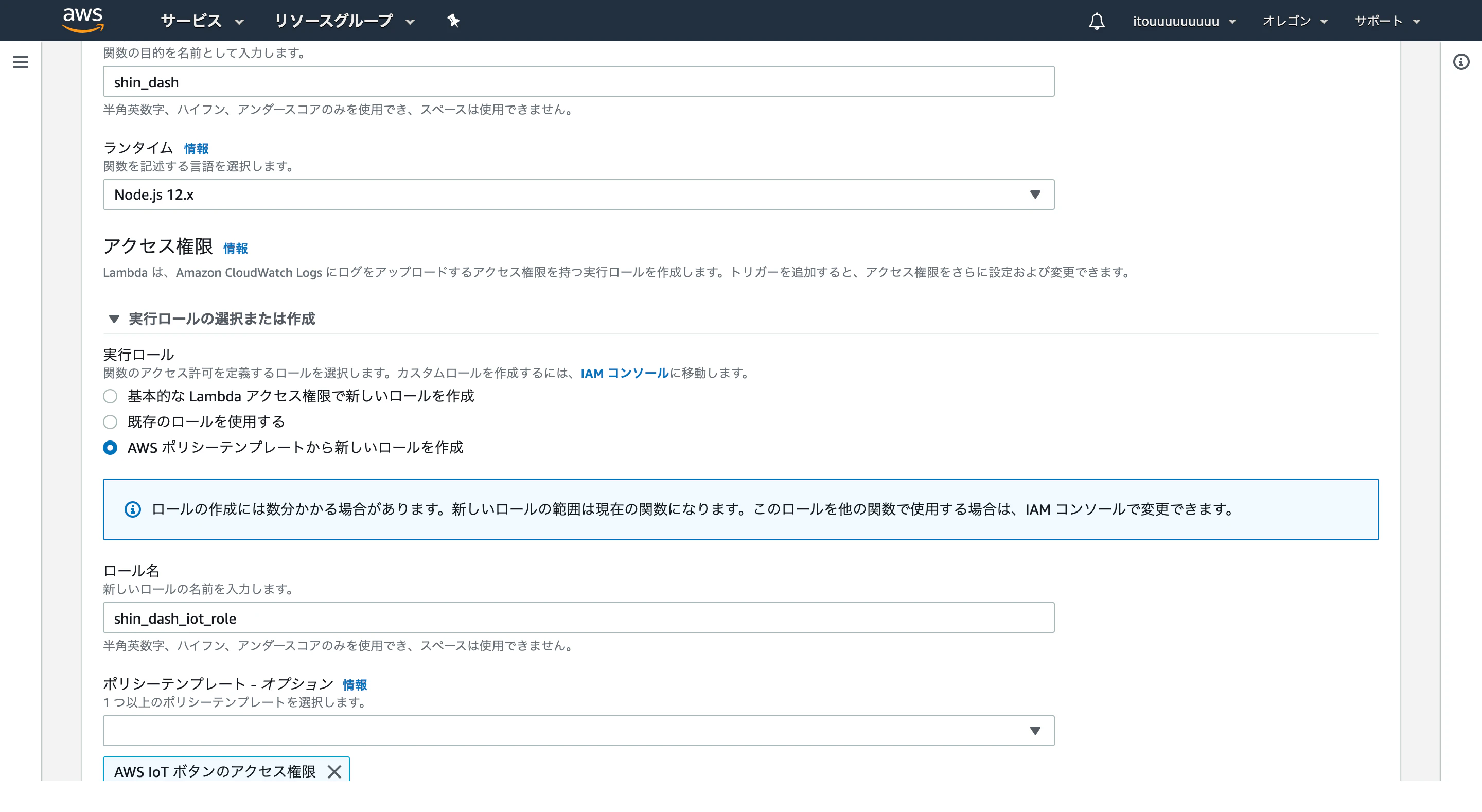Select 既存のロールを使用する radio option
The width and height of the screenshot is (1482, 812).
pyautogui.click(x=110, y=422)
